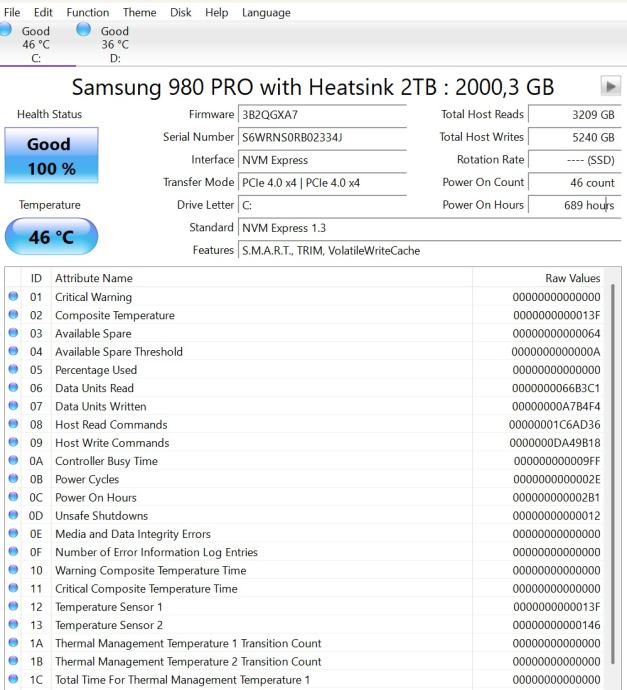Click the Rotation Rate value
This screenshot has height=690, width=627.
pyautogui.click(x=575, y=160)
